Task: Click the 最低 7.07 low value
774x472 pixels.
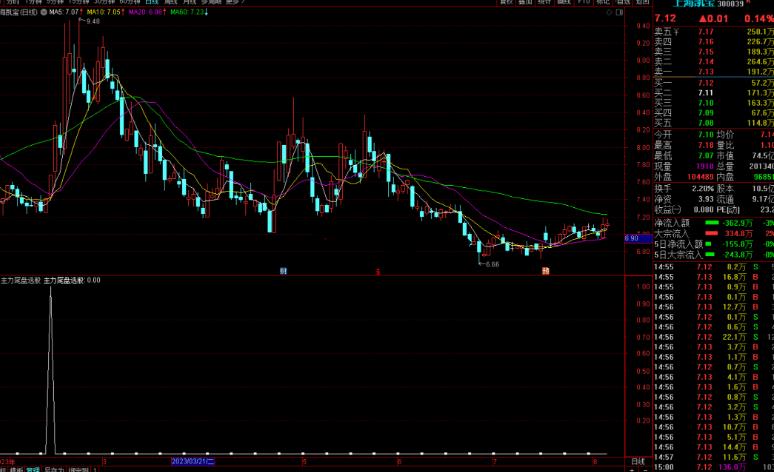Action: point(706,156)
